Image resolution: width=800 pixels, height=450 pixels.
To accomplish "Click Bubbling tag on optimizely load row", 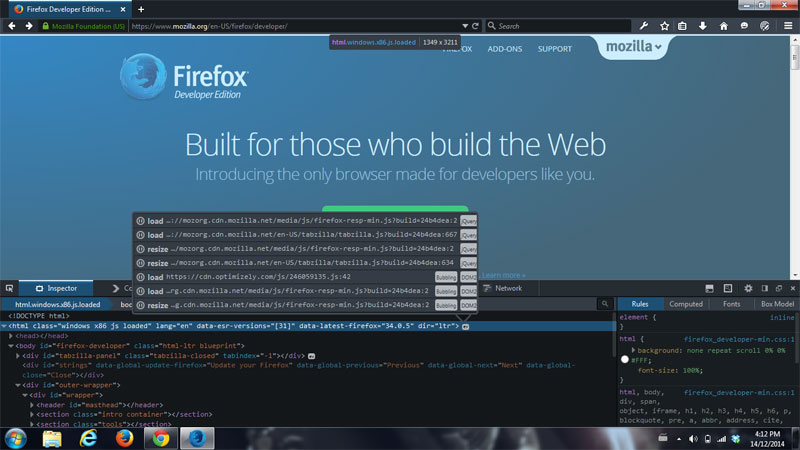I will click(446, 277).
